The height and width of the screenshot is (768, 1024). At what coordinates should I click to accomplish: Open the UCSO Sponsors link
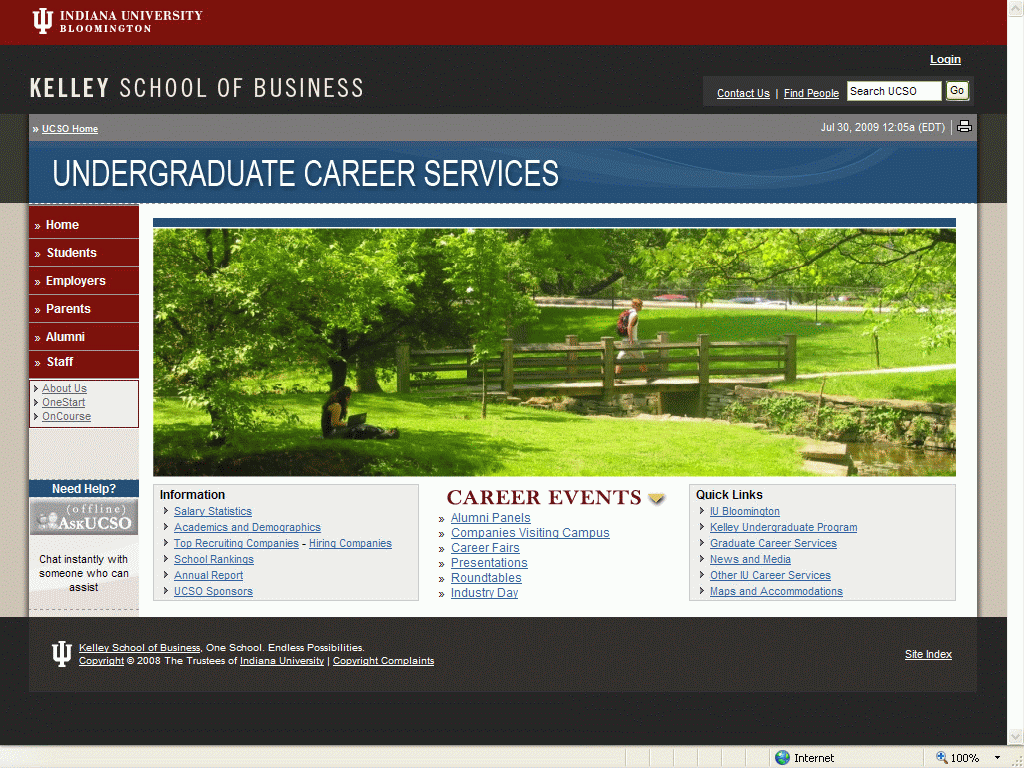click(213, 591)
